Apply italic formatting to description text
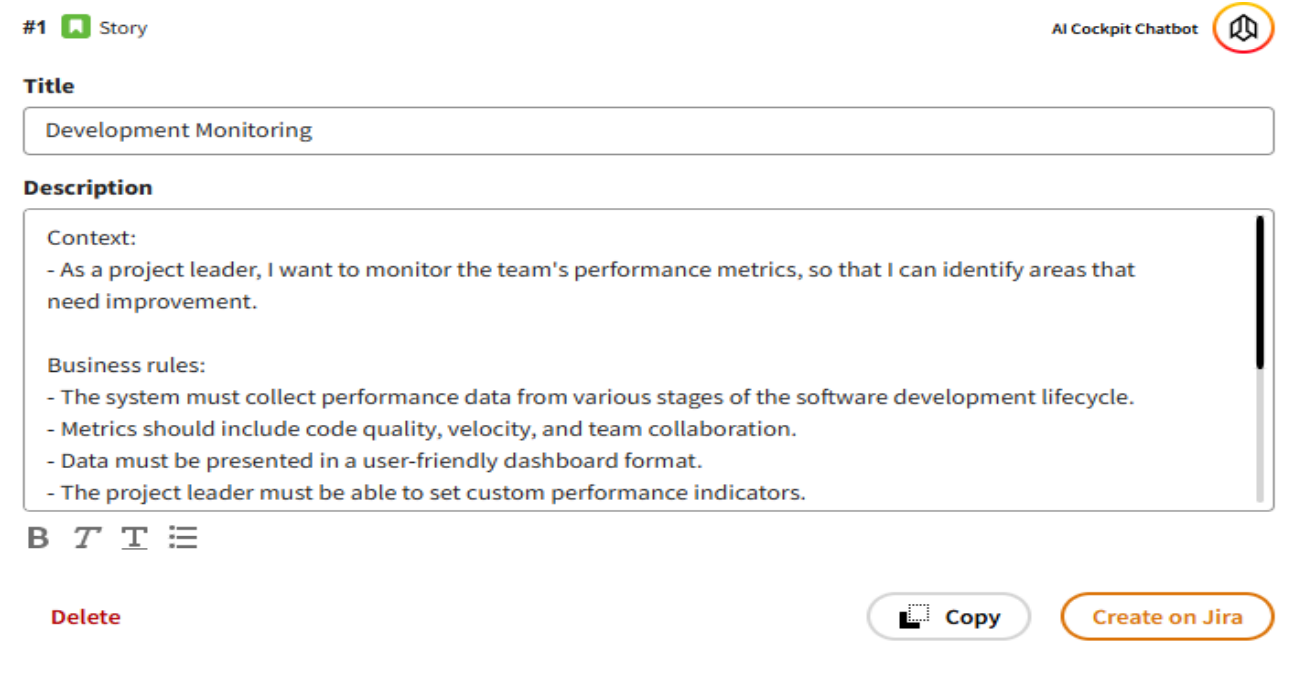Image resolution: width=1305 pixels, height=674 pixels. click(87, 538)
